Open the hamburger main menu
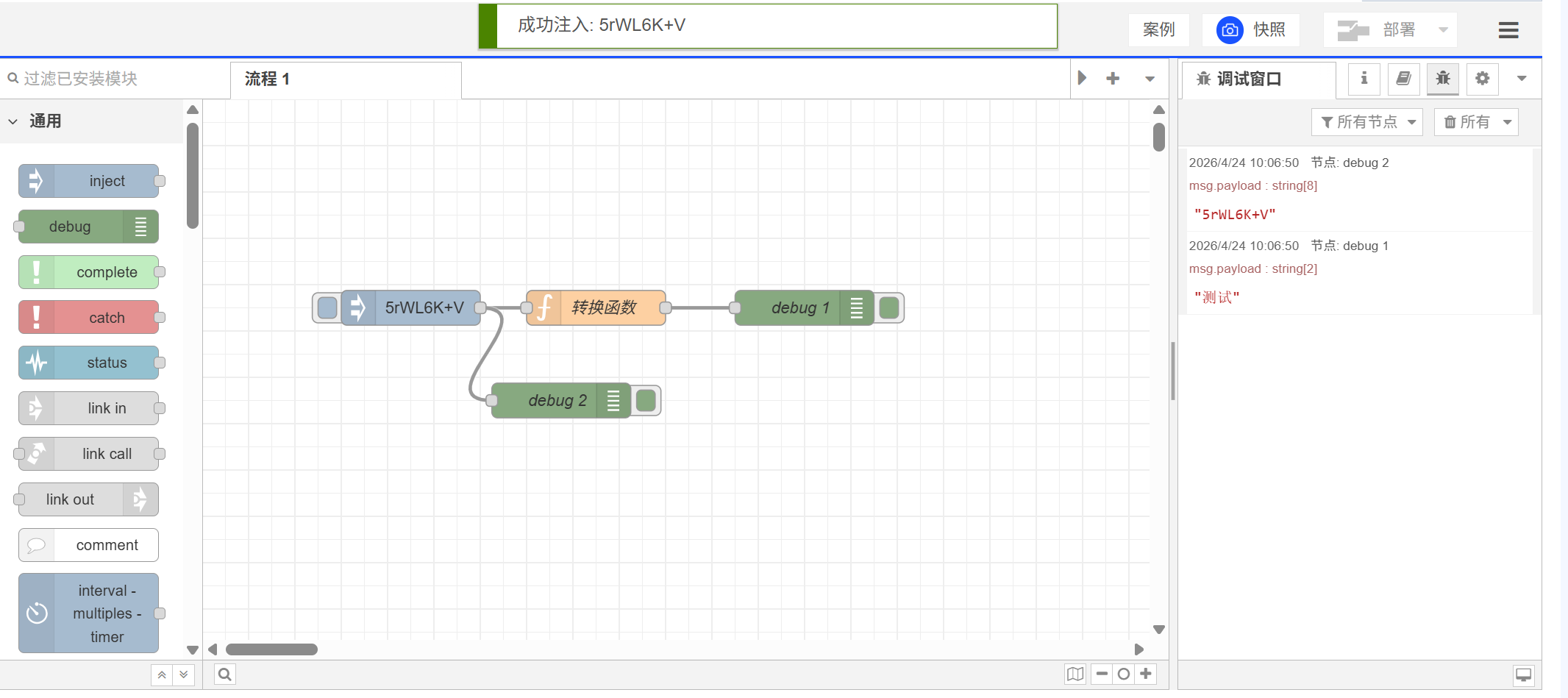 pos(1508,30)
